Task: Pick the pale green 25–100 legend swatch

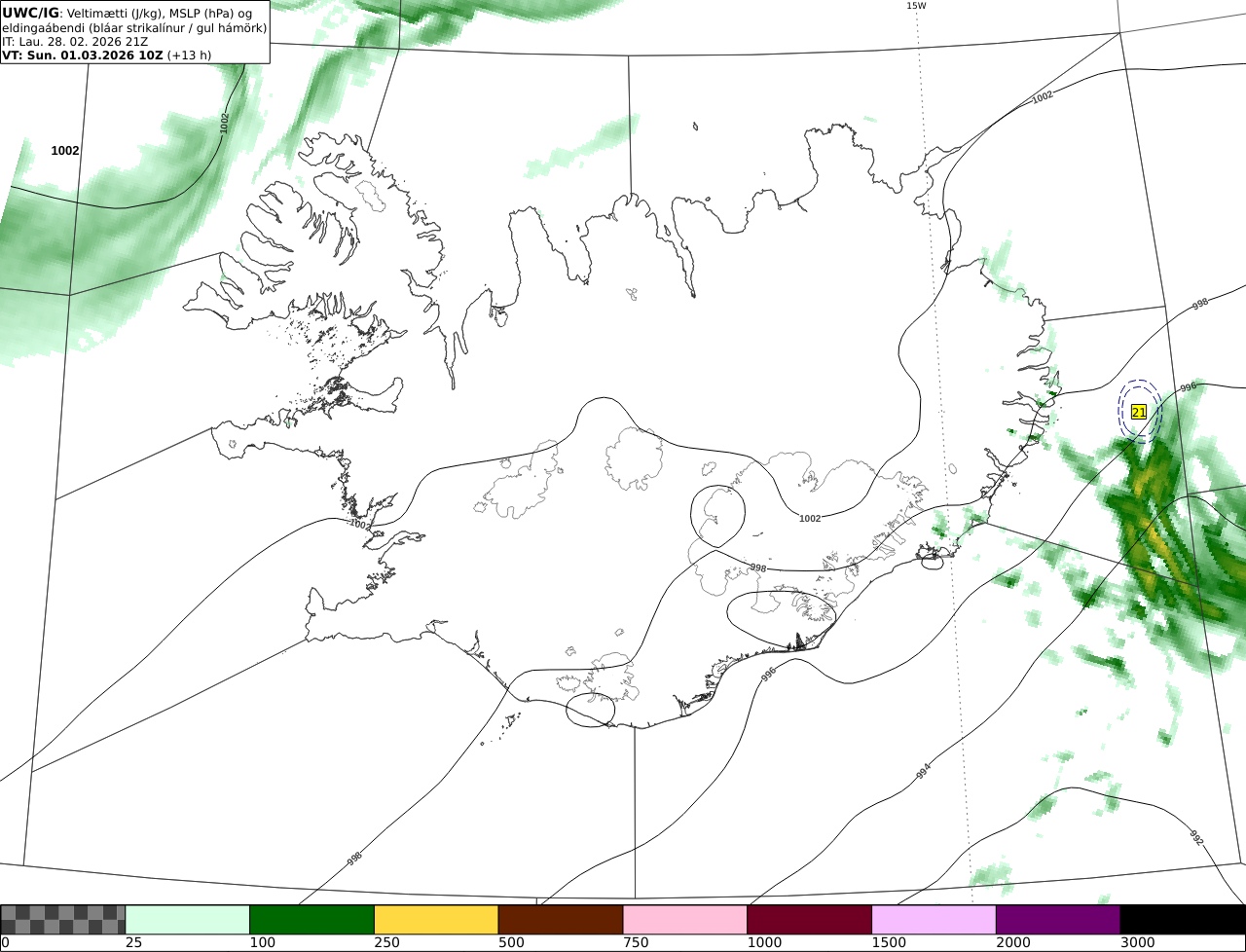Action: click(x=188, y=920)
